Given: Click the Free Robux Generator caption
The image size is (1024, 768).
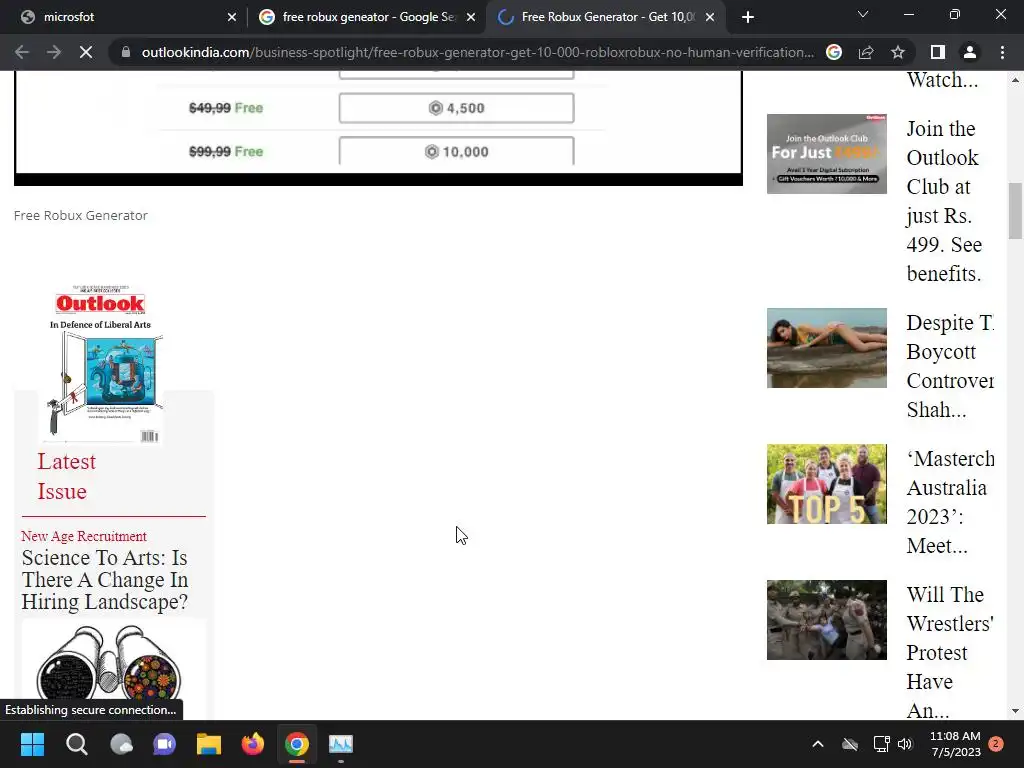Looking at the screenshot, I should click(x=80, y=216).
